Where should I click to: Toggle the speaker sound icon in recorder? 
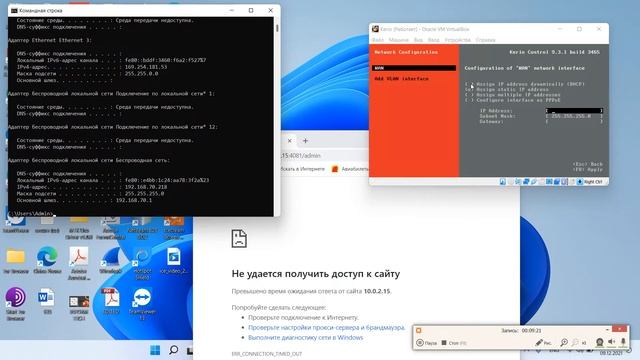tap(611, 342)
